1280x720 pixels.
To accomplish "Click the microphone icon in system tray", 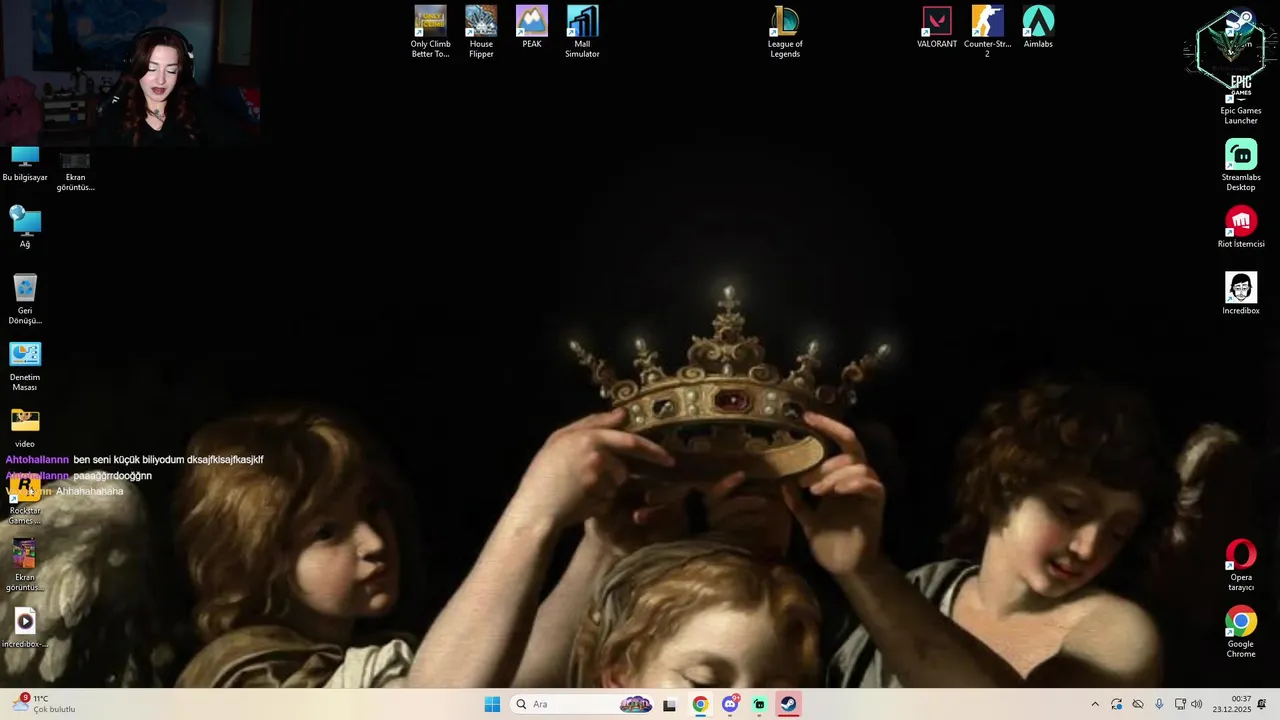I will (x=1159, y=704).
